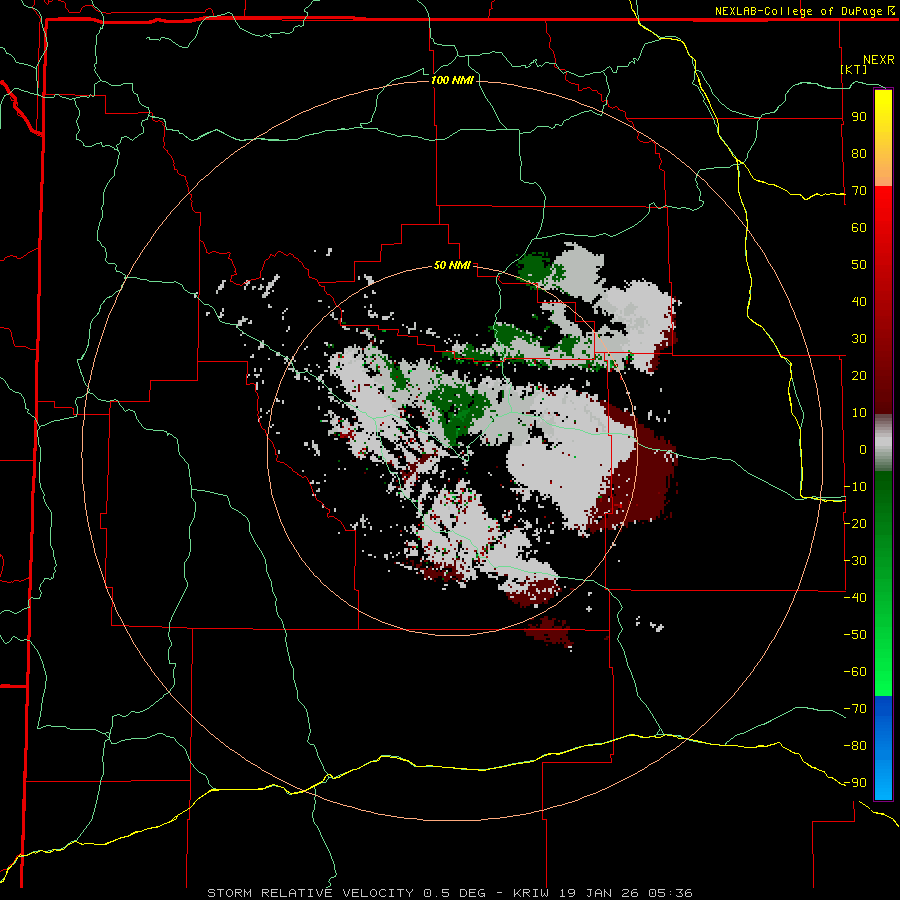Select the negative 50 knot scale label
The height and width of the screenshot is (900, 900).
[x=855, y=634]
